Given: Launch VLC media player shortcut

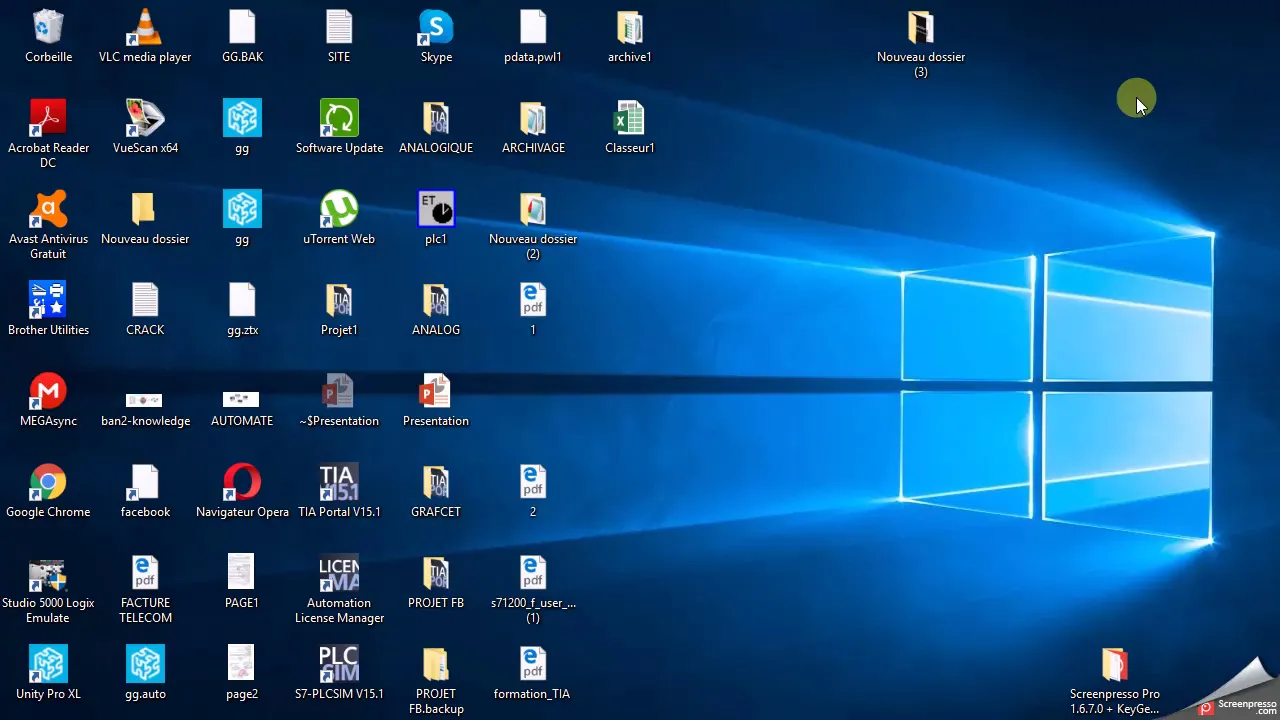Looking at the screenshot, I should pos(145,28).
